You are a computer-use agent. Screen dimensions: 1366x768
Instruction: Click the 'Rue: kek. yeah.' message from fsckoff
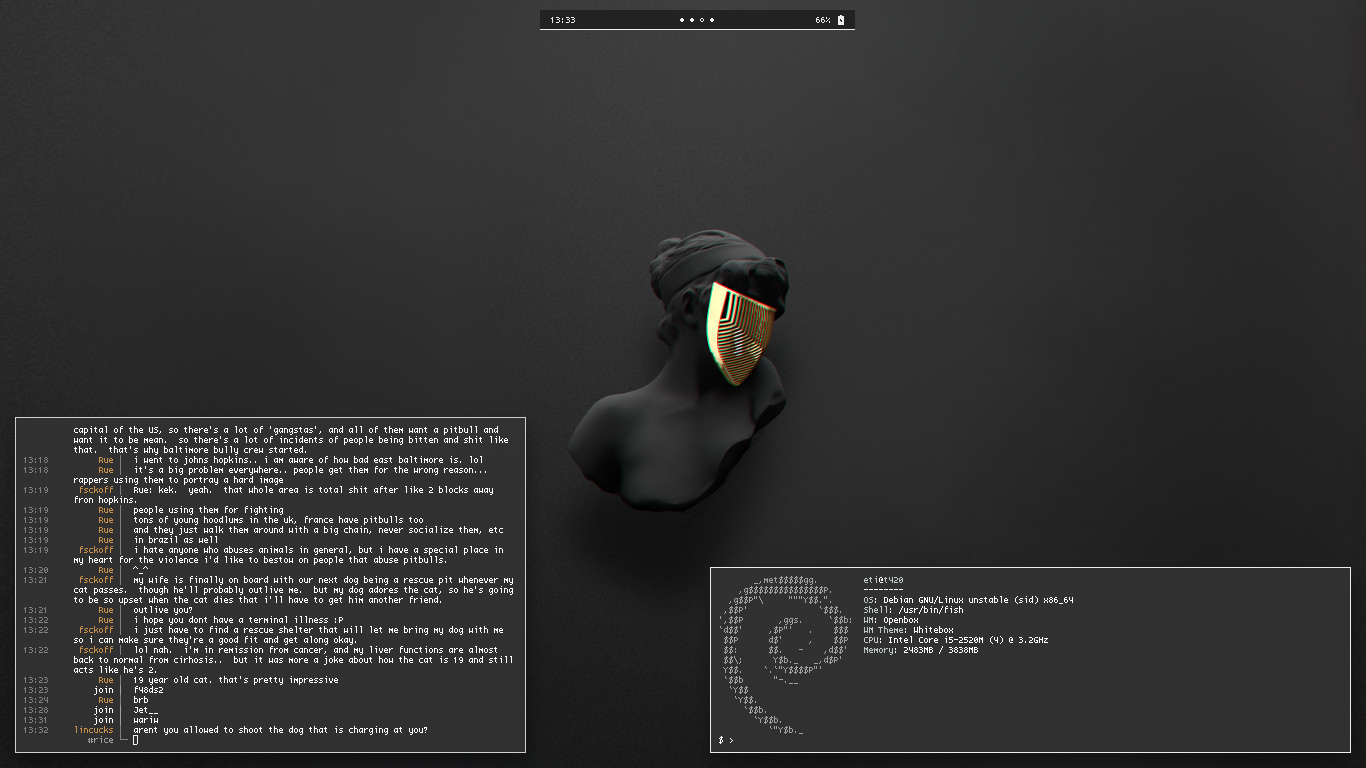coord(283,495)
